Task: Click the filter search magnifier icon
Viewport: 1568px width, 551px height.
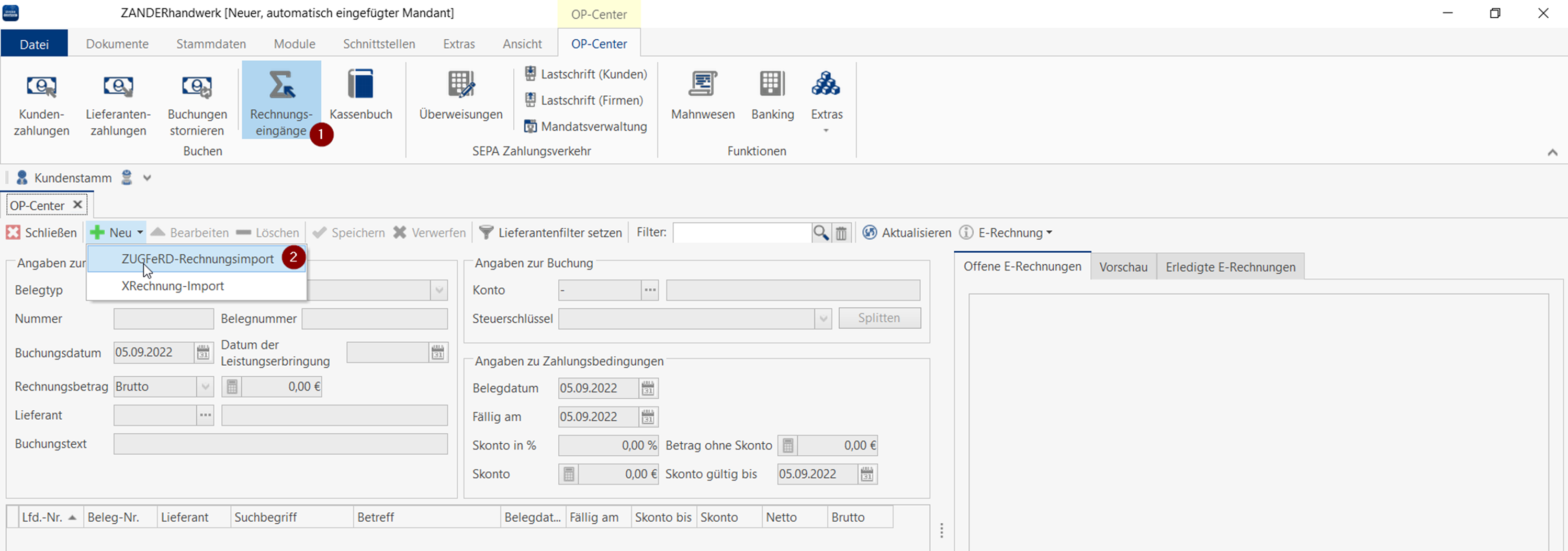Action: (x=821, y=232)
